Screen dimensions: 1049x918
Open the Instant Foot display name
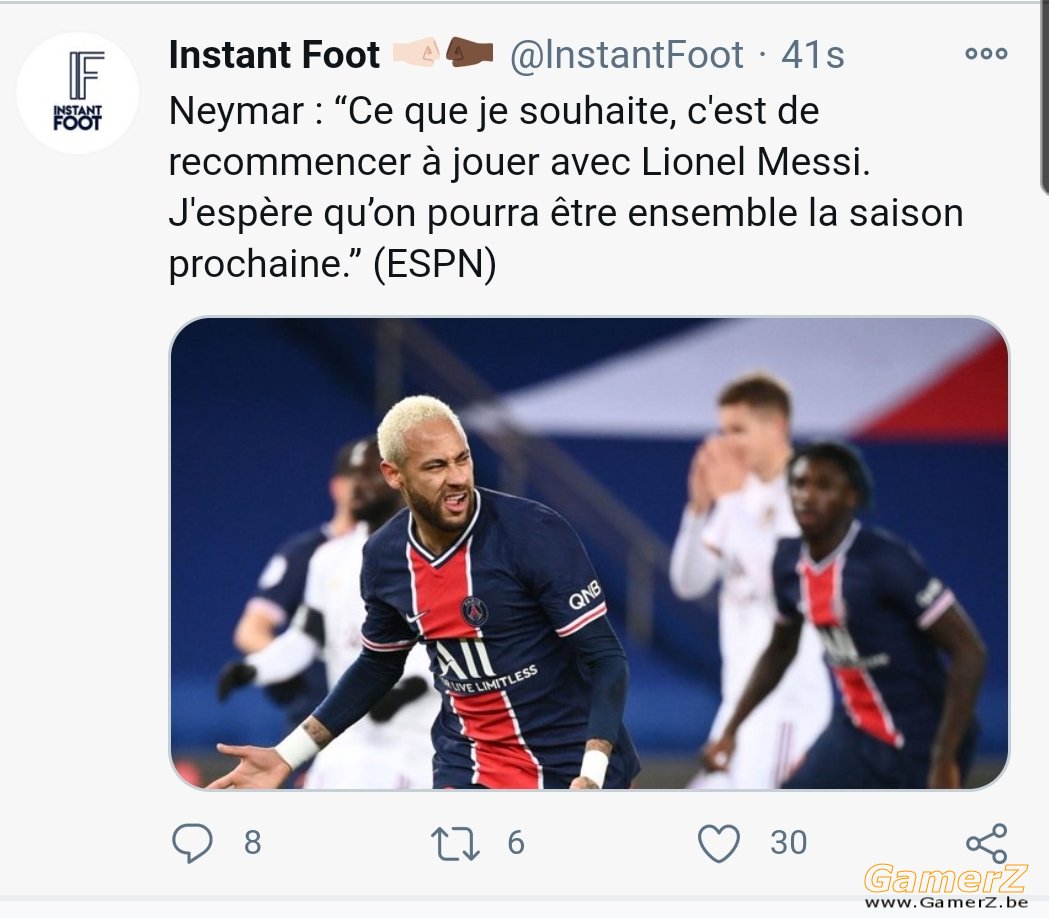274,54
